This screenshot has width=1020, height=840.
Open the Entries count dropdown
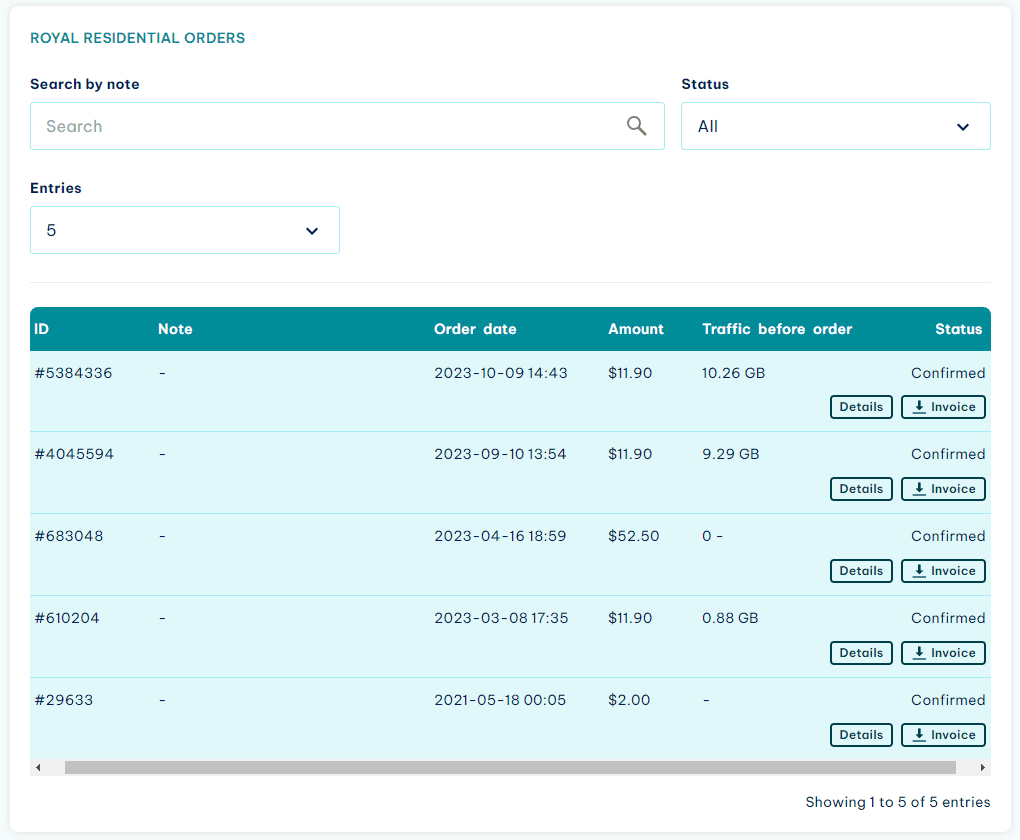click(x=185, y=230)
